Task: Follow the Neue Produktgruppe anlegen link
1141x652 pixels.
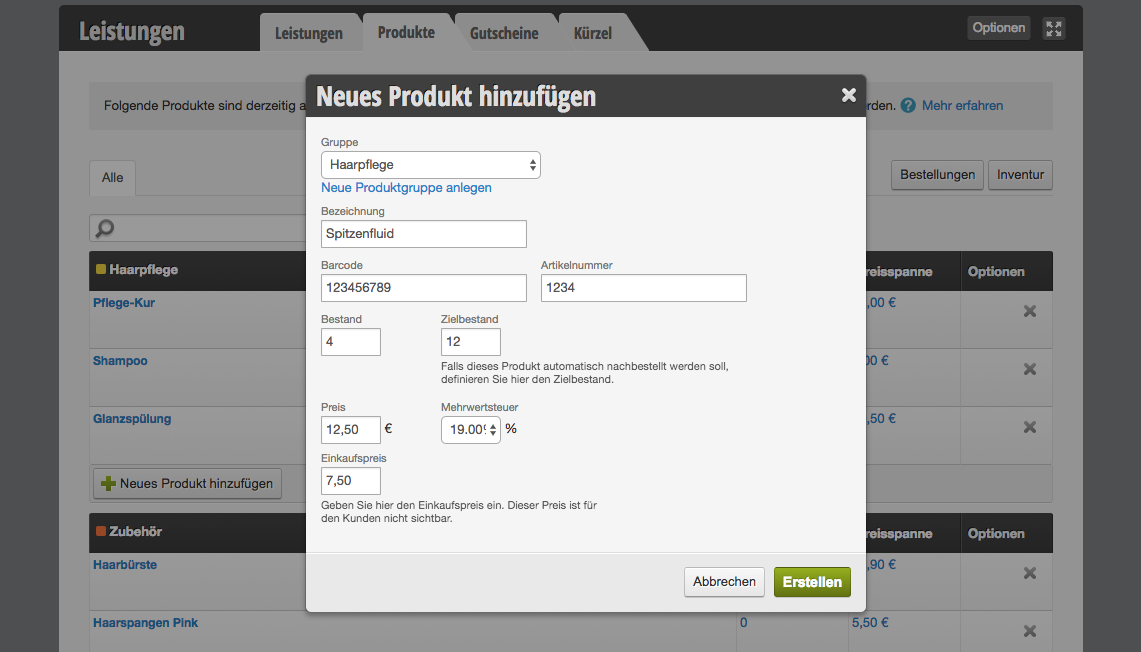Action: point(406,188)
